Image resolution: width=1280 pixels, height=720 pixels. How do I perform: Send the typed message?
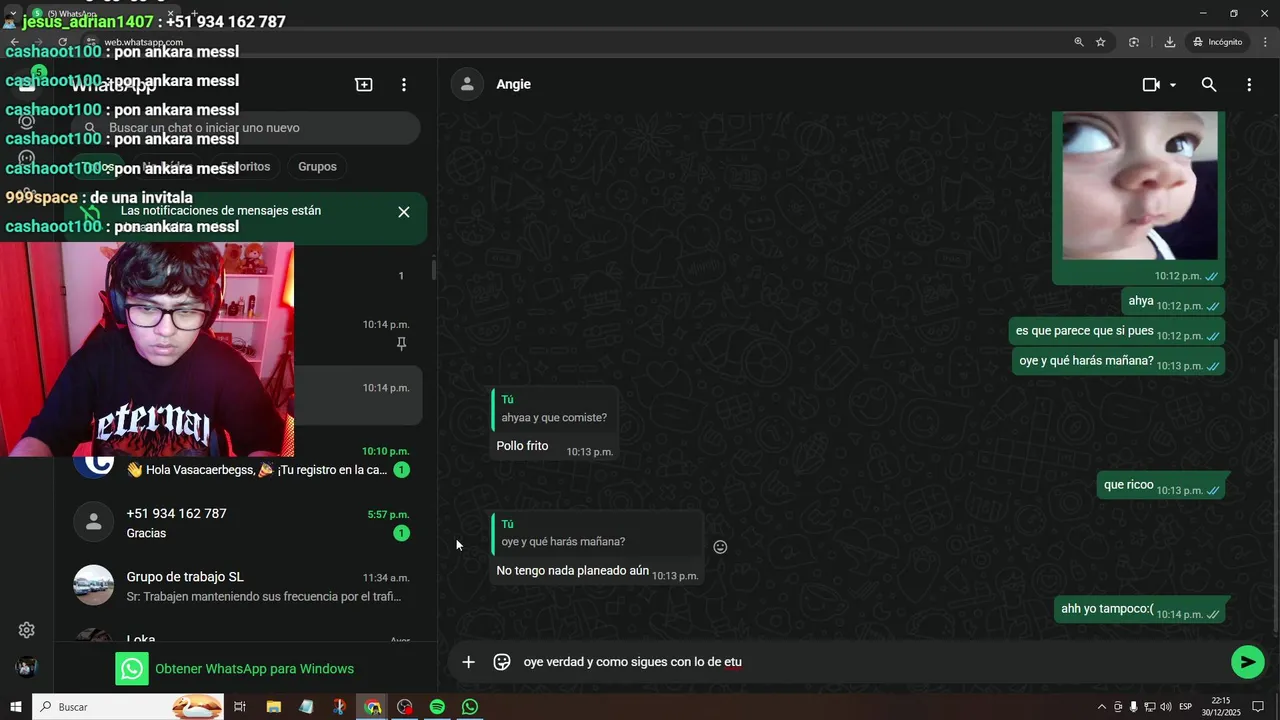pos(1247,662)
